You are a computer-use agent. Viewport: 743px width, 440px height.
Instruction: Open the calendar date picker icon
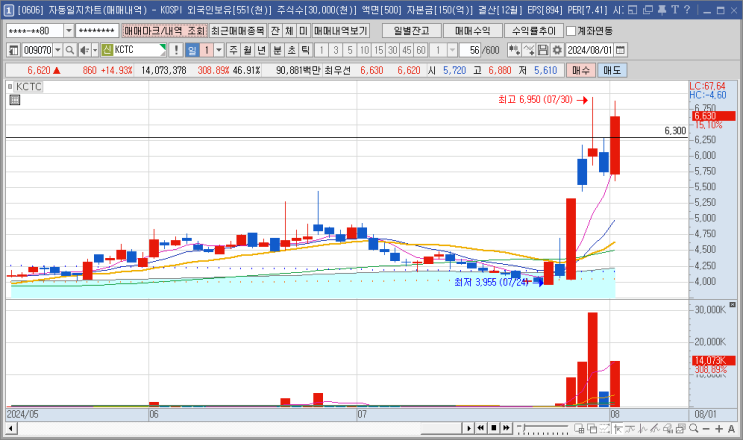pos(620,50)
